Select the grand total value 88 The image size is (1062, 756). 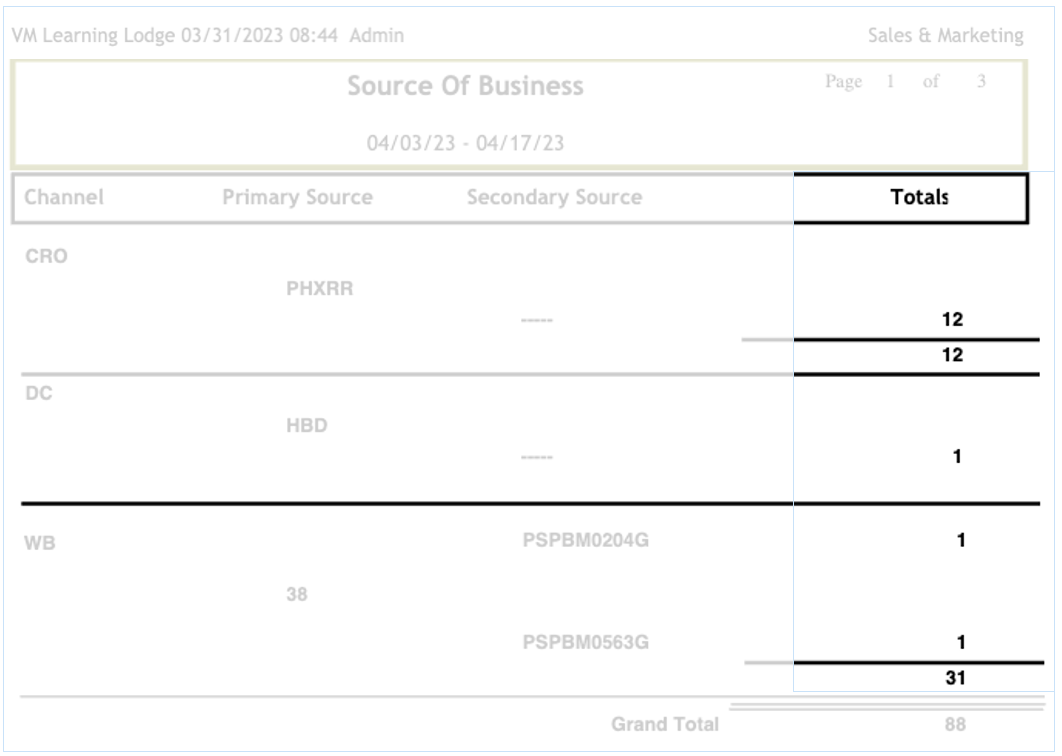point(955,724)
